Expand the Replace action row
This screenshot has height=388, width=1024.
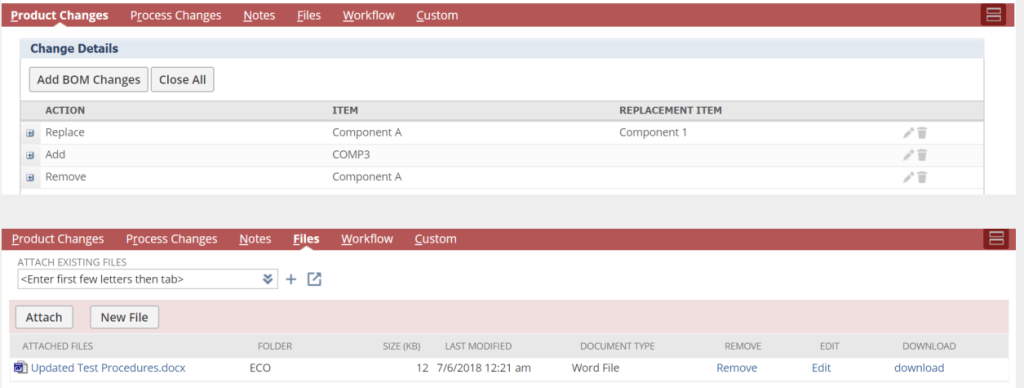point(29,133)
